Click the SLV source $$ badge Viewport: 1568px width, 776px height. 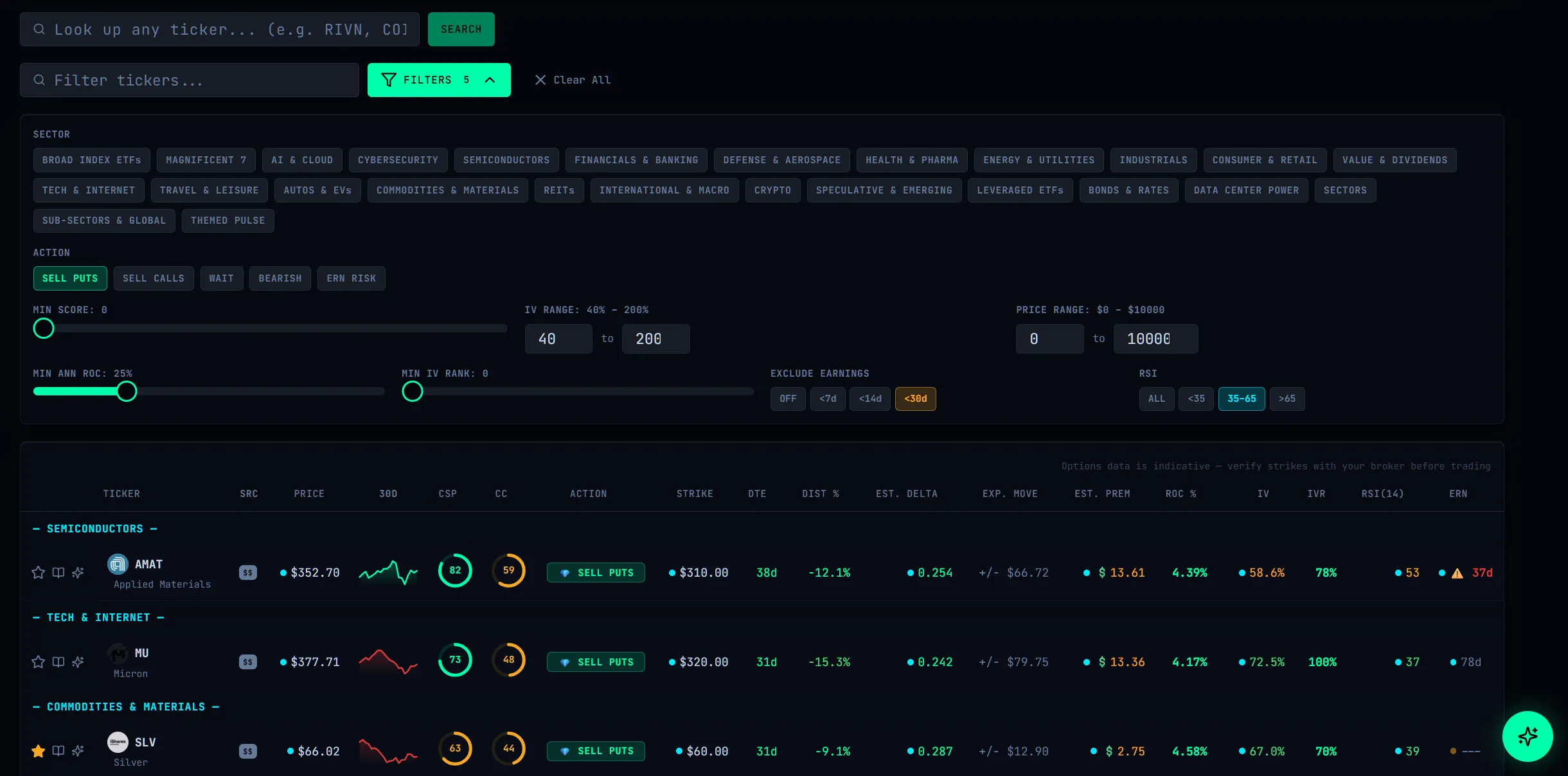point(248,751)
